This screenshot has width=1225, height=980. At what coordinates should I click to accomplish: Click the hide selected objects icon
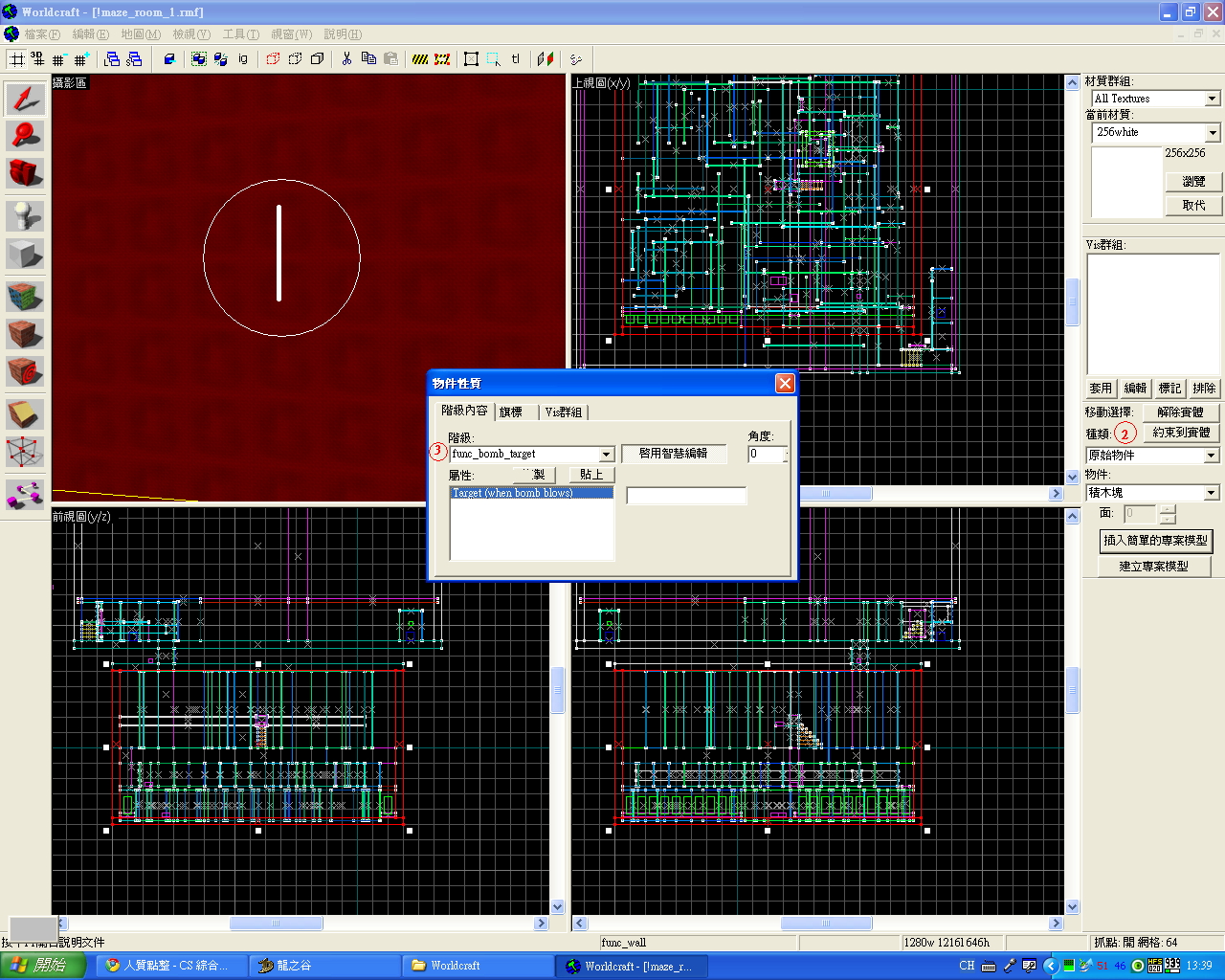273,59
